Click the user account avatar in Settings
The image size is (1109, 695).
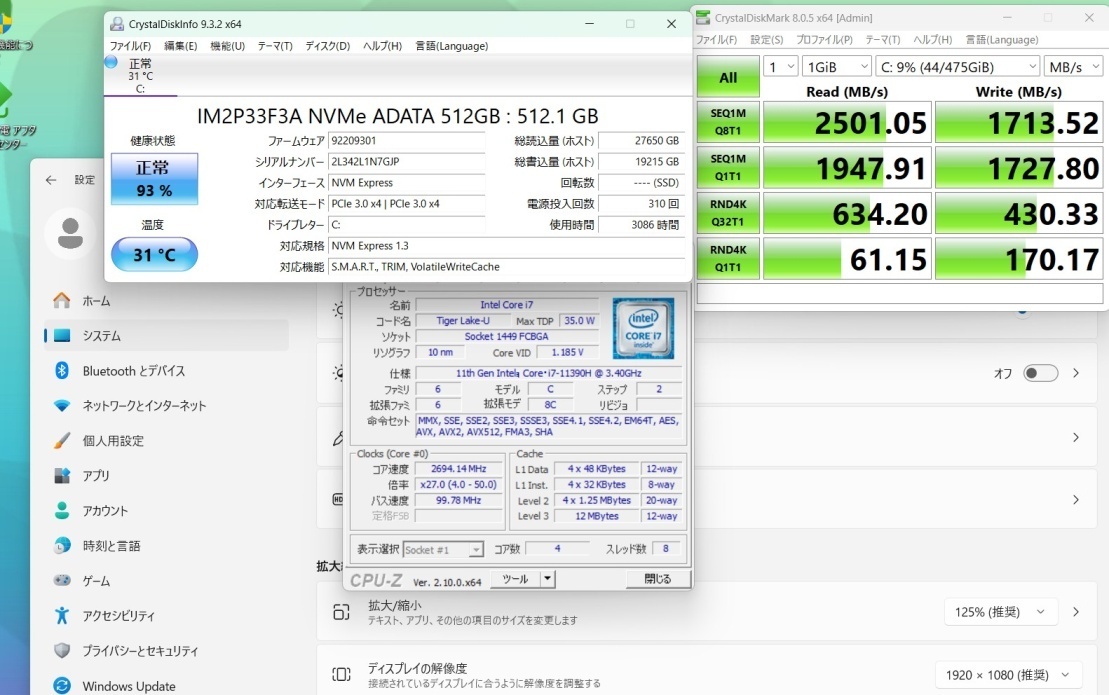(x=70, y=233)
